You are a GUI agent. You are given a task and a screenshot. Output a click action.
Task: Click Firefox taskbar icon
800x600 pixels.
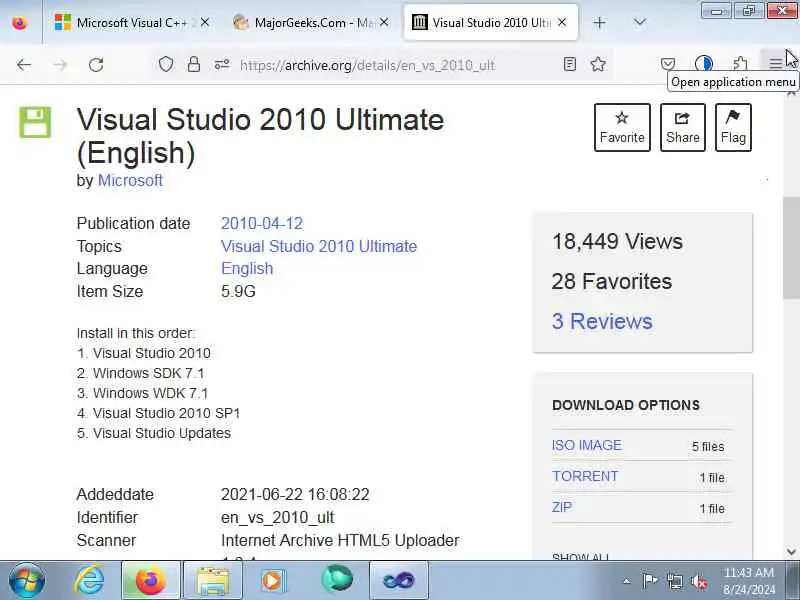pyautogui.click(x=151, y=580)
